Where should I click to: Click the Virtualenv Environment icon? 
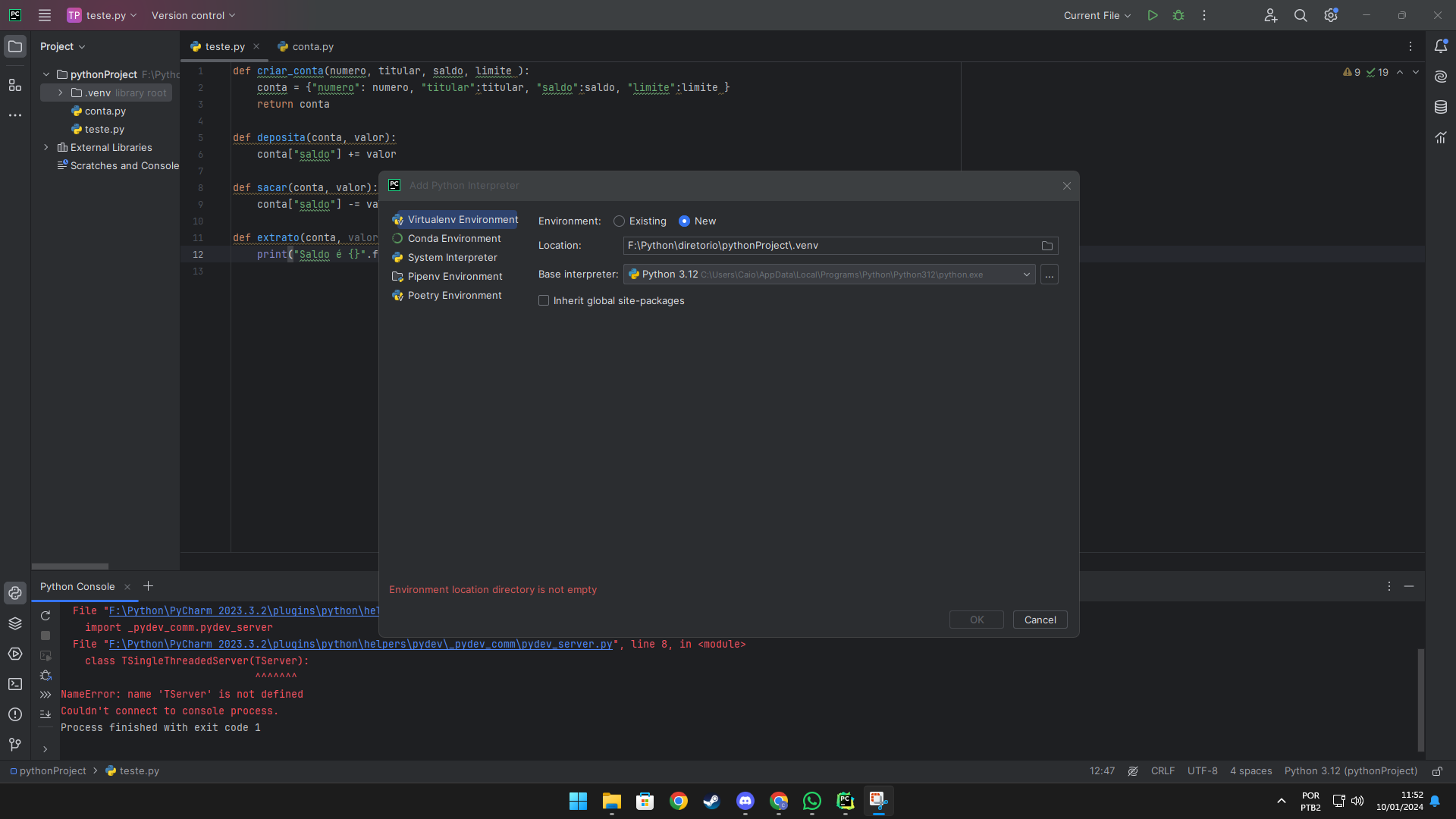point(398,219)
